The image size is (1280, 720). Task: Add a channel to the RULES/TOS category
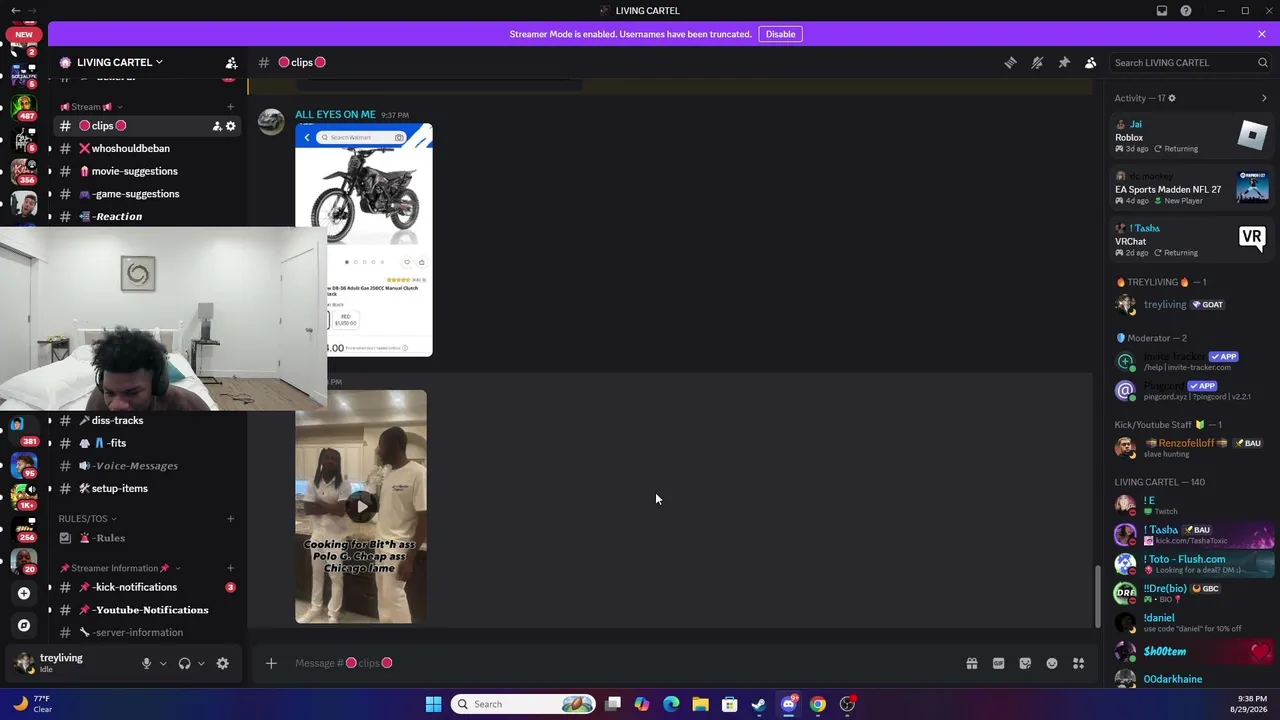[230, 519]
